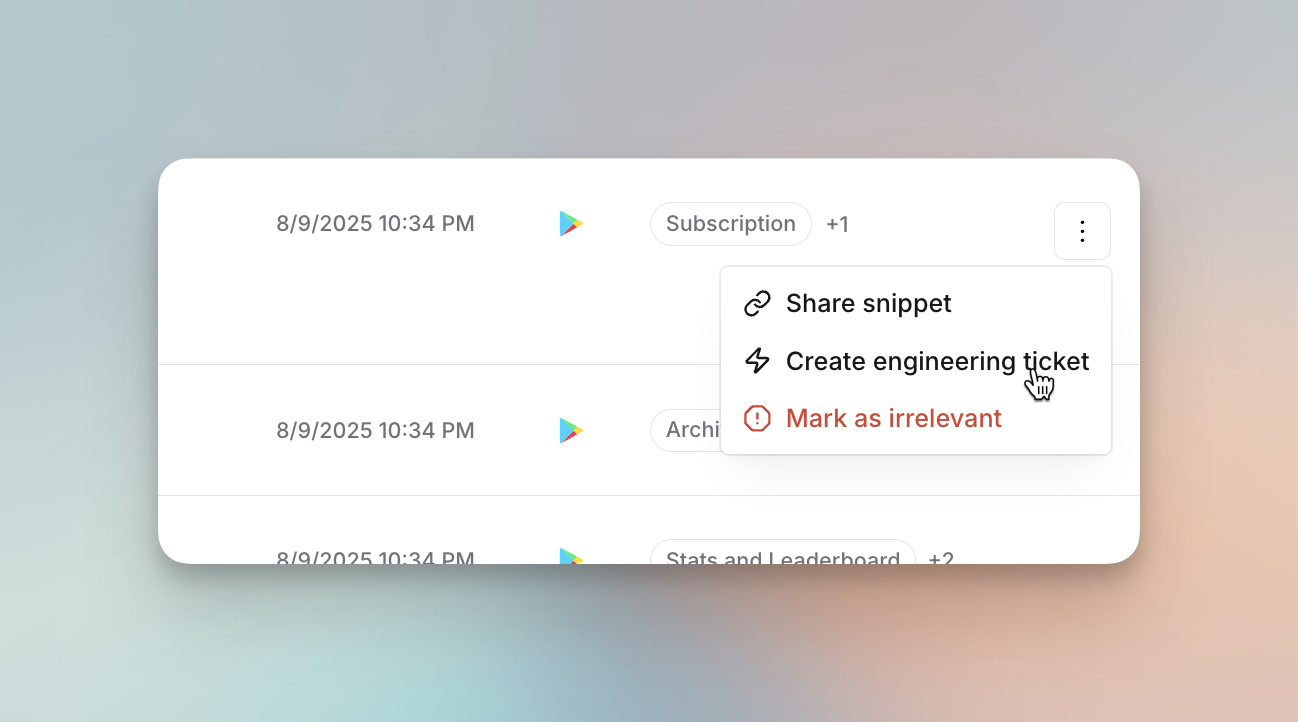The width and height of the screenshot is (1298, 722).
Task: Click the link chain icon beside Share snippet
Action: tap(758, 303)
